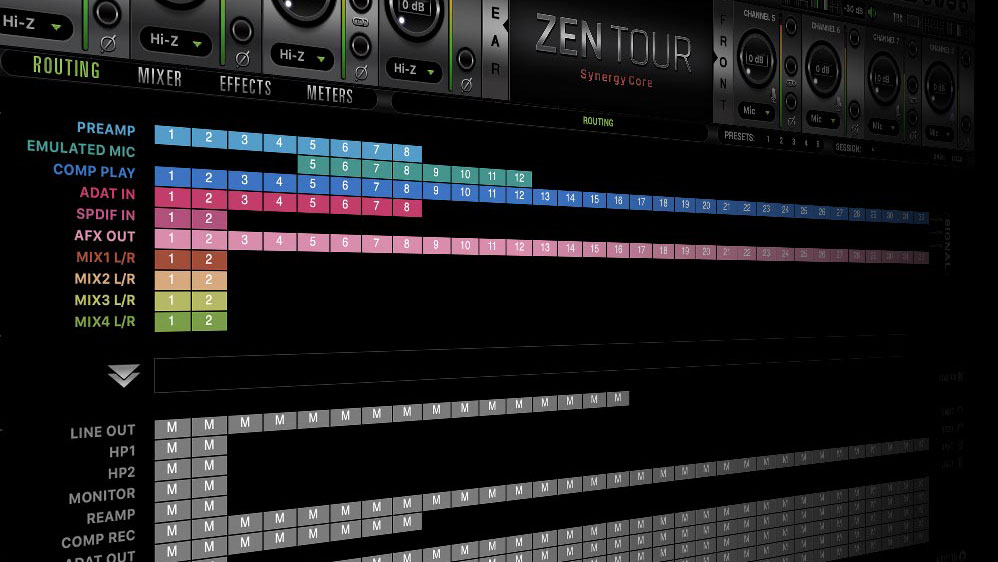
Task: Click first M cell in COMP REC row
Action: (x=172, y=531)
